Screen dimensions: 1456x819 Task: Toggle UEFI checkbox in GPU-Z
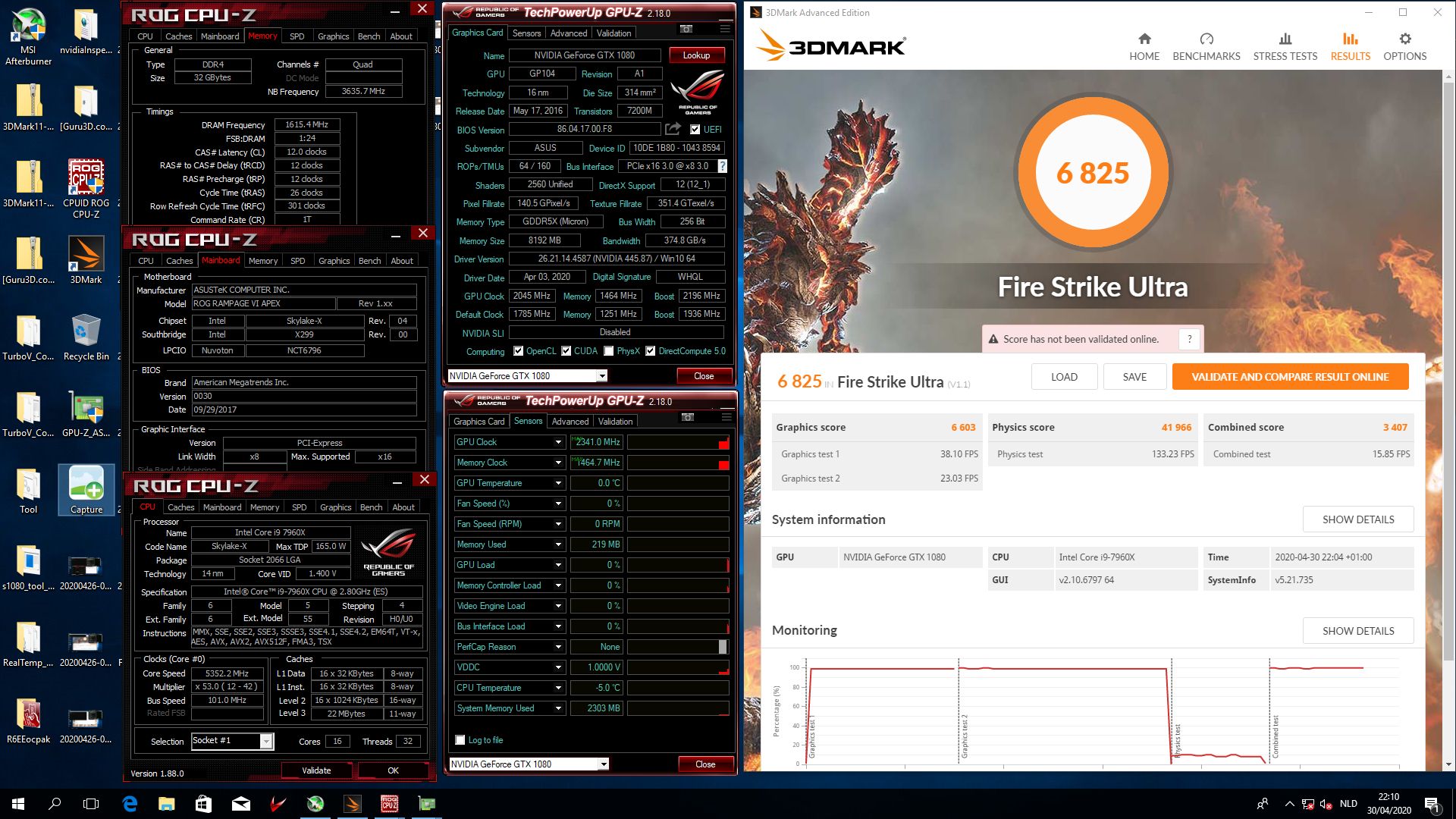point(695,130)
